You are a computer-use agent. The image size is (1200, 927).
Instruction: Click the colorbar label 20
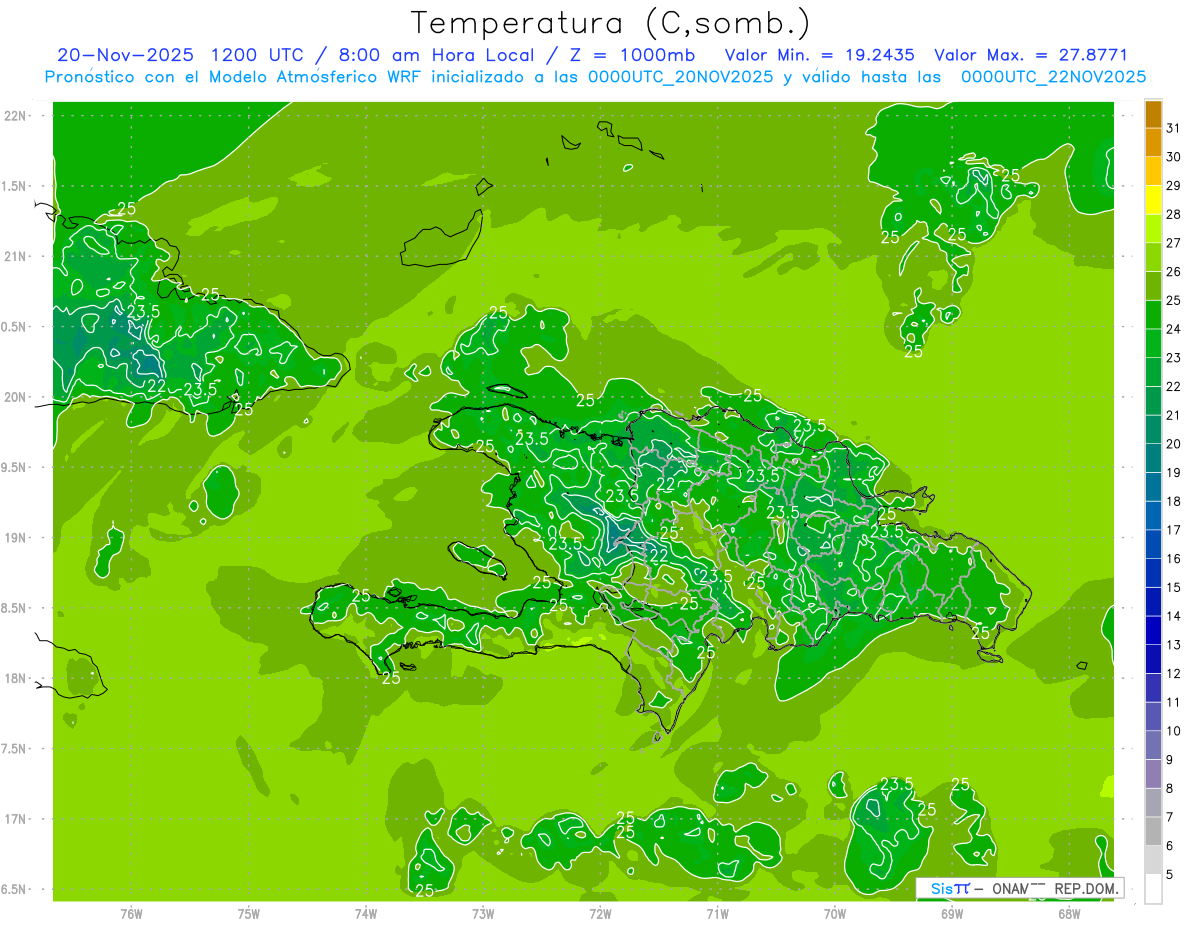pyautogui.click(x=1174, y=444)
